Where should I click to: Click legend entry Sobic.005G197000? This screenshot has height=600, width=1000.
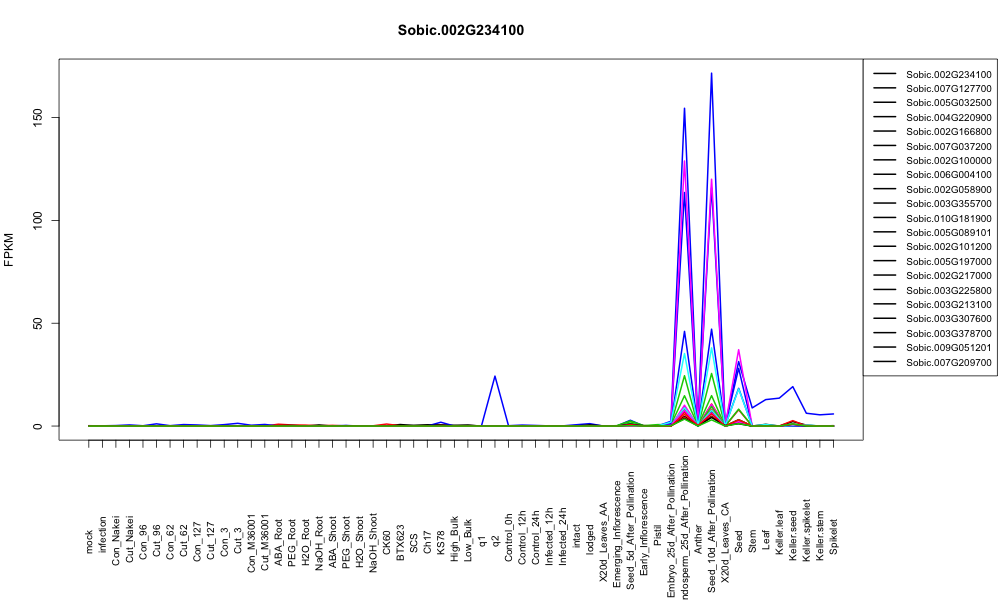click(x=948, y=261)
